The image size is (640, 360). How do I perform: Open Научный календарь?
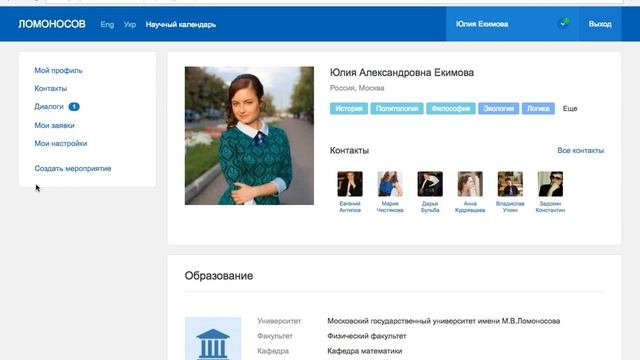[x=181, y=24]
